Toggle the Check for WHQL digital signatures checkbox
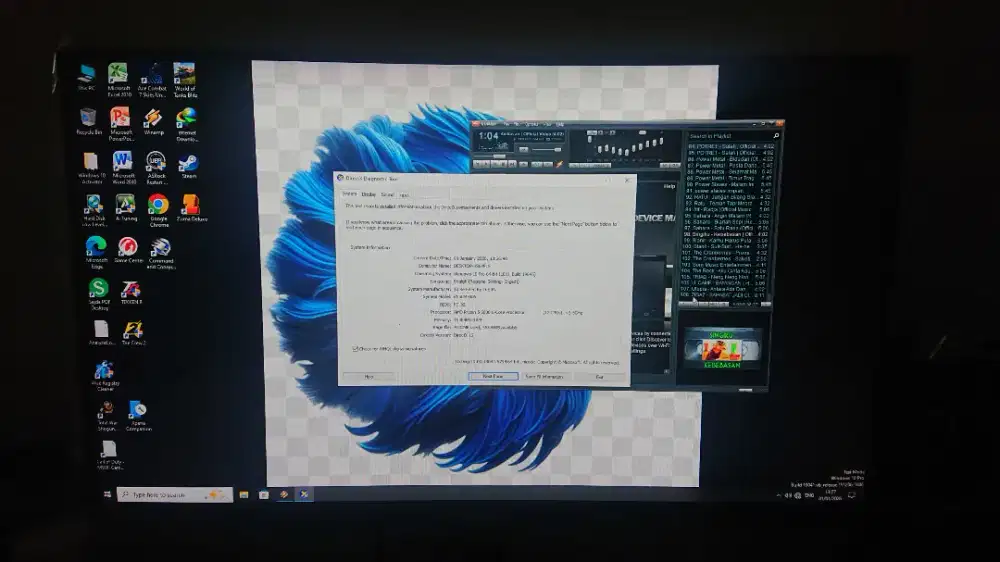 click(x=355, y=349)
